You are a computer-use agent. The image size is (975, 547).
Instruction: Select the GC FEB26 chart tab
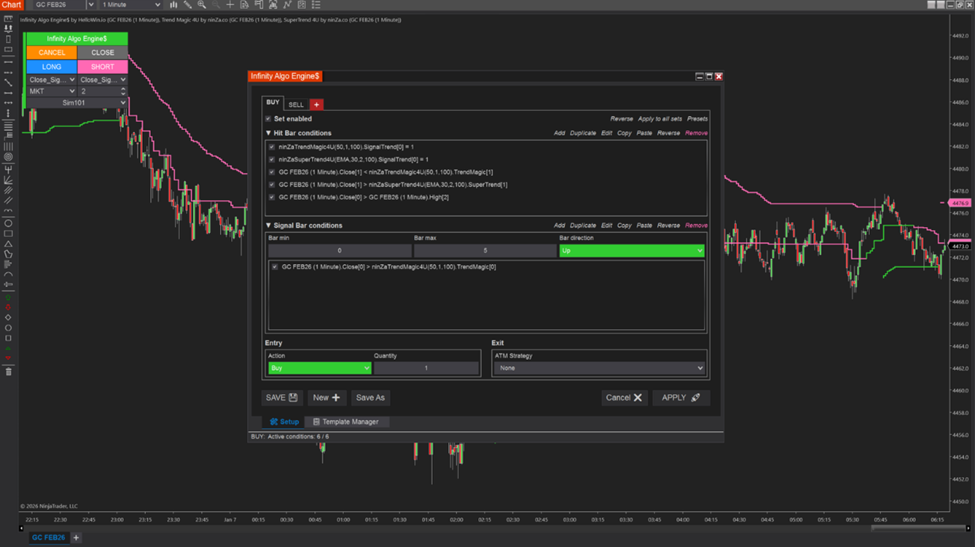49,537
